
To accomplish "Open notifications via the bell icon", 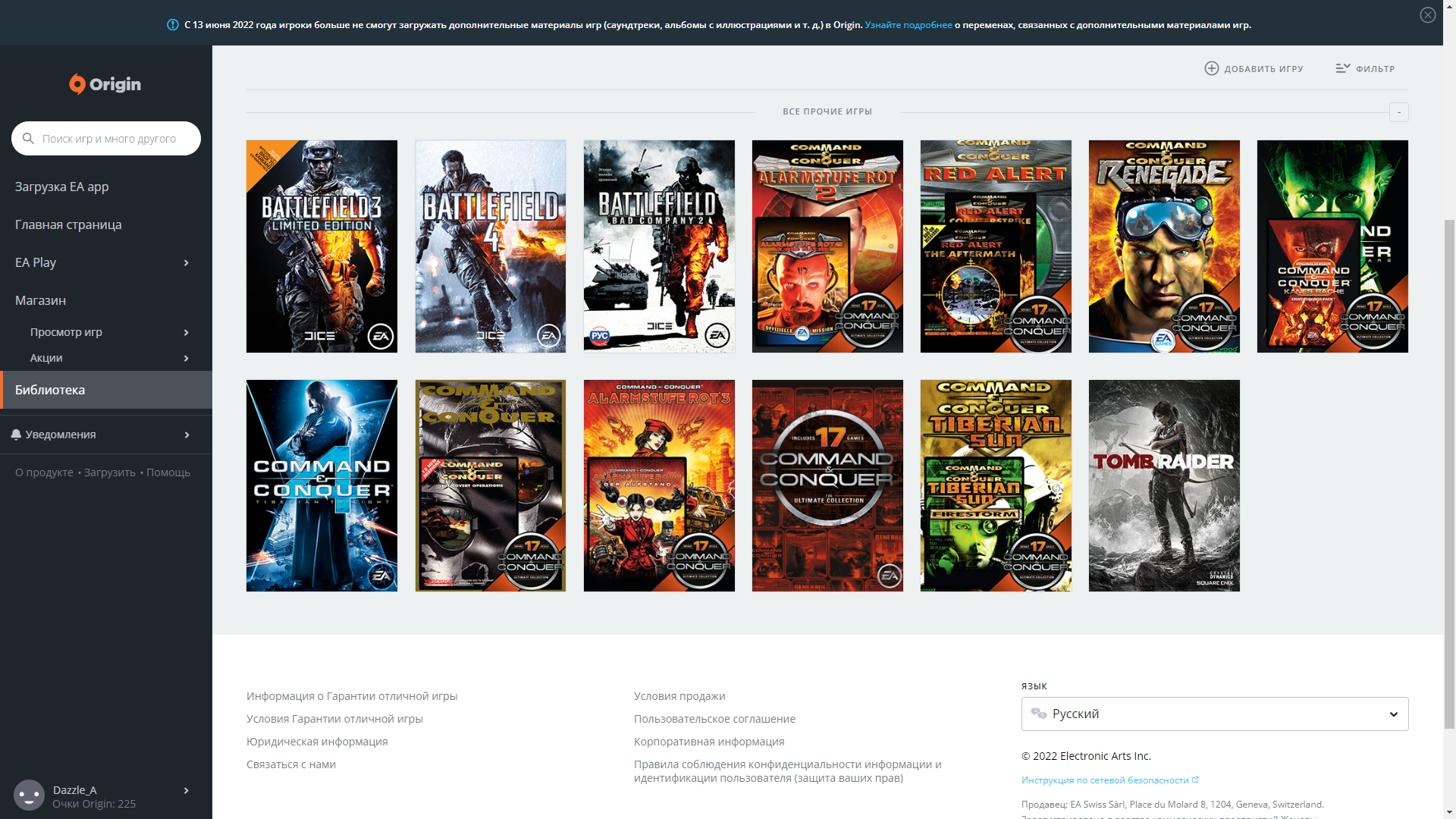I will point(17,434).
